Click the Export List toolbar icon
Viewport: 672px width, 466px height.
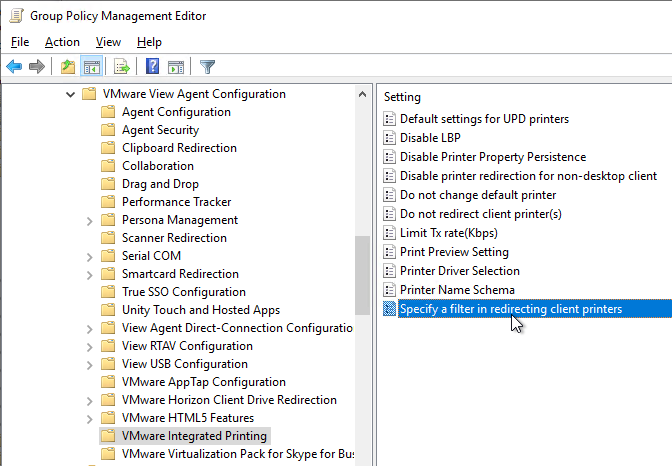122,66
